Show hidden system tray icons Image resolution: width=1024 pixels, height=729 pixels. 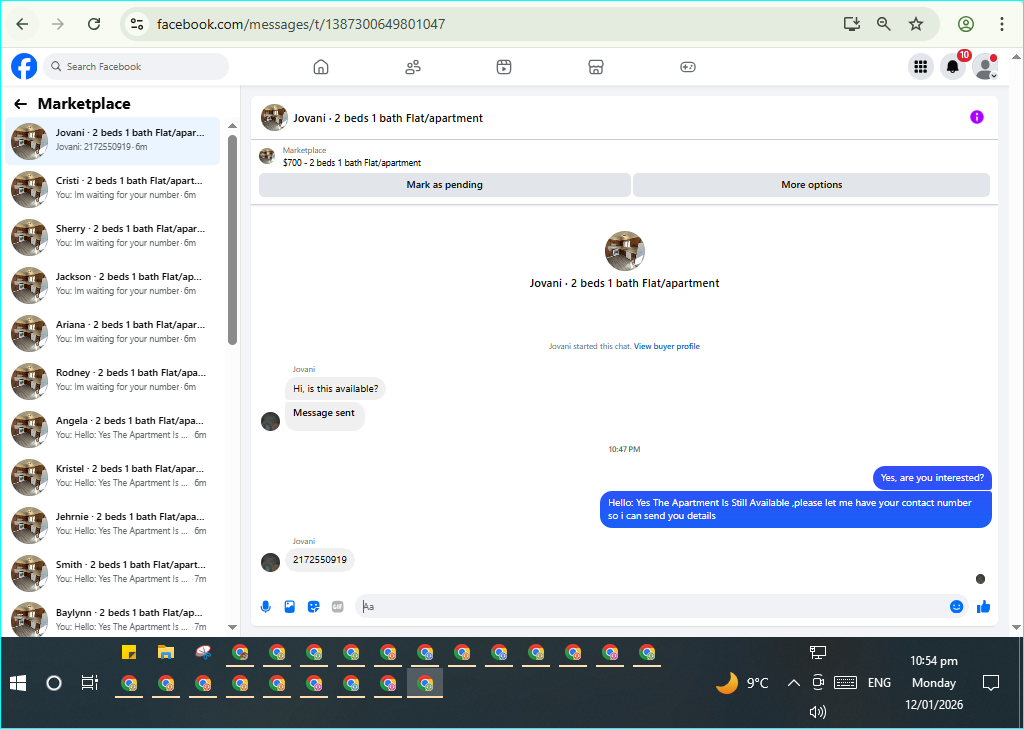[x=793, y=683]
